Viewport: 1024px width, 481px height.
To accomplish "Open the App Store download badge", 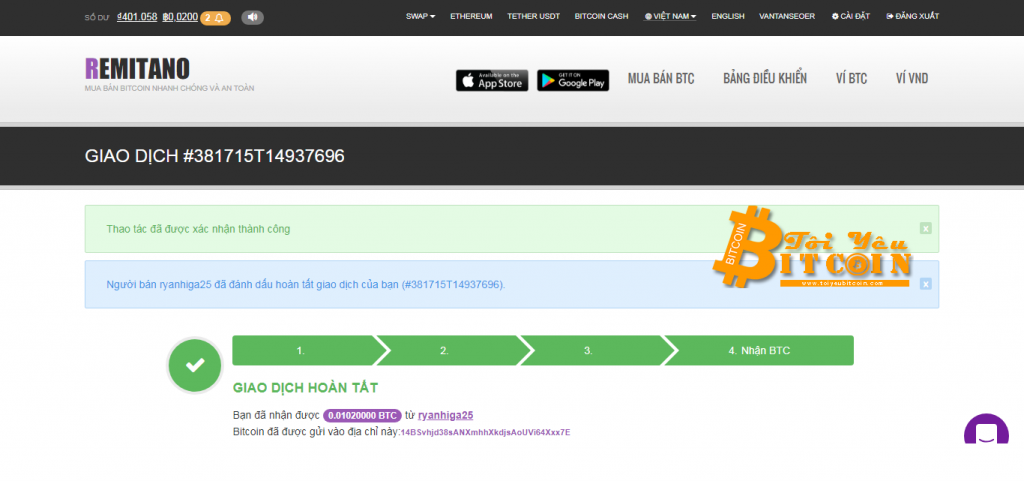I will pos(492,80).
